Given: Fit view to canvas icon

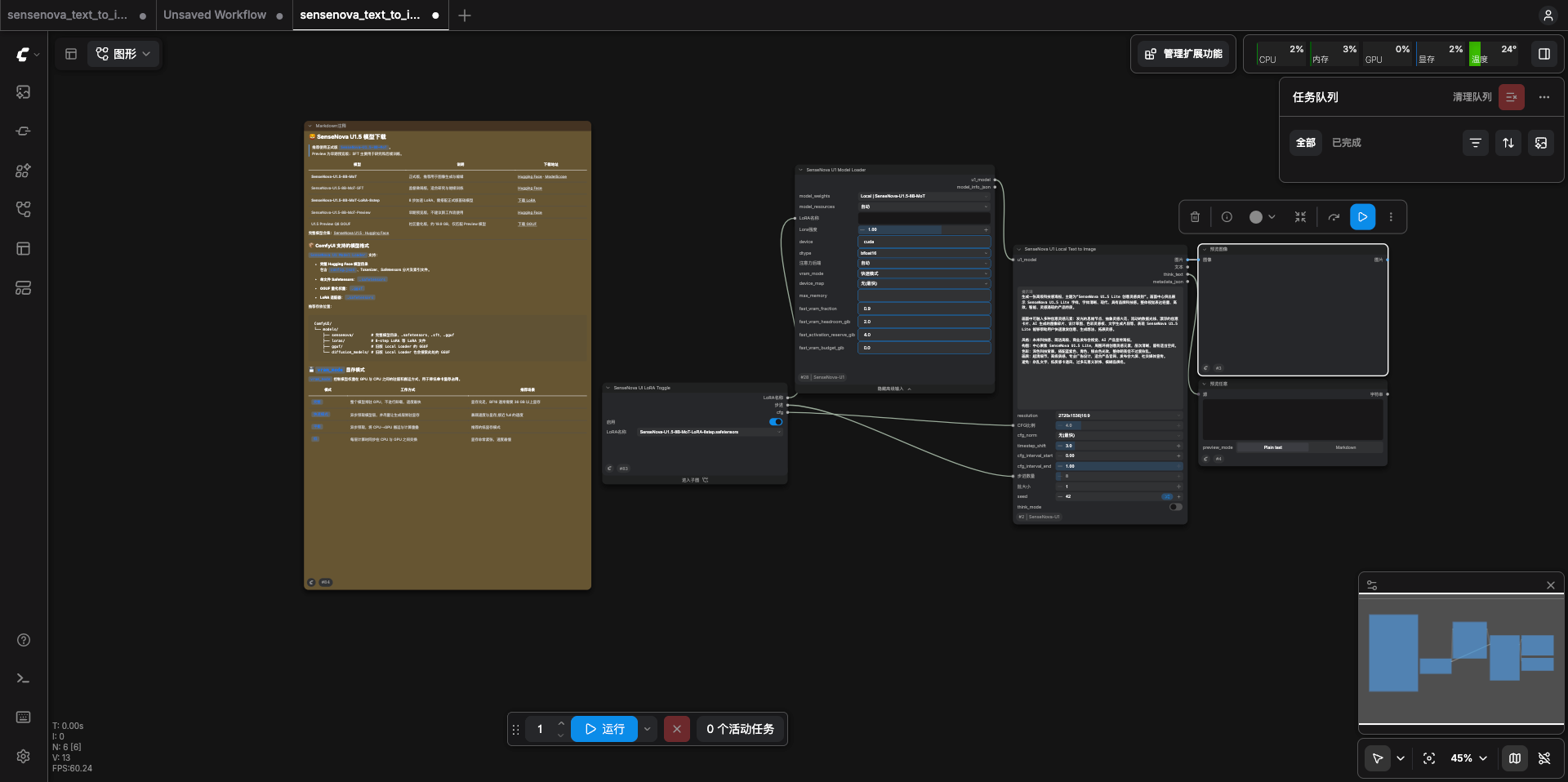Looking at the screenshot, I should [1429, 758].
